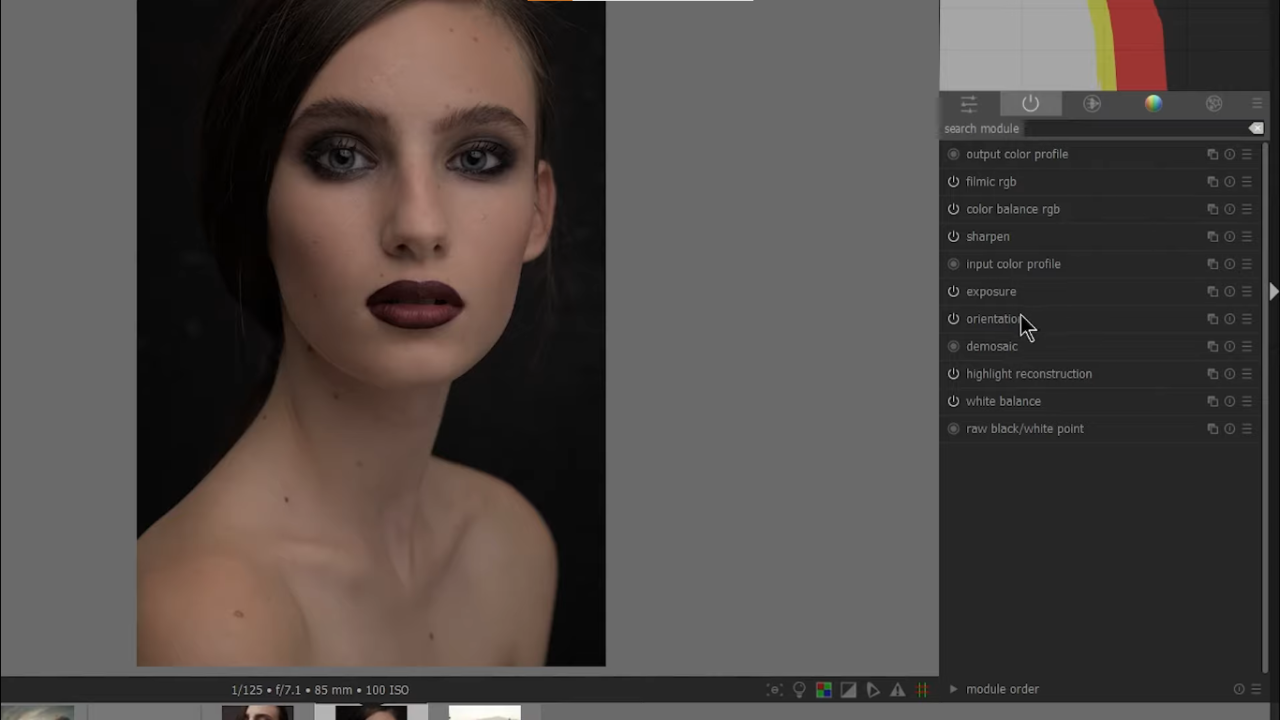Open the active modules group
Image resolution: width=1280 pixels, height=720 pixels.
[x=1030, y=103]
